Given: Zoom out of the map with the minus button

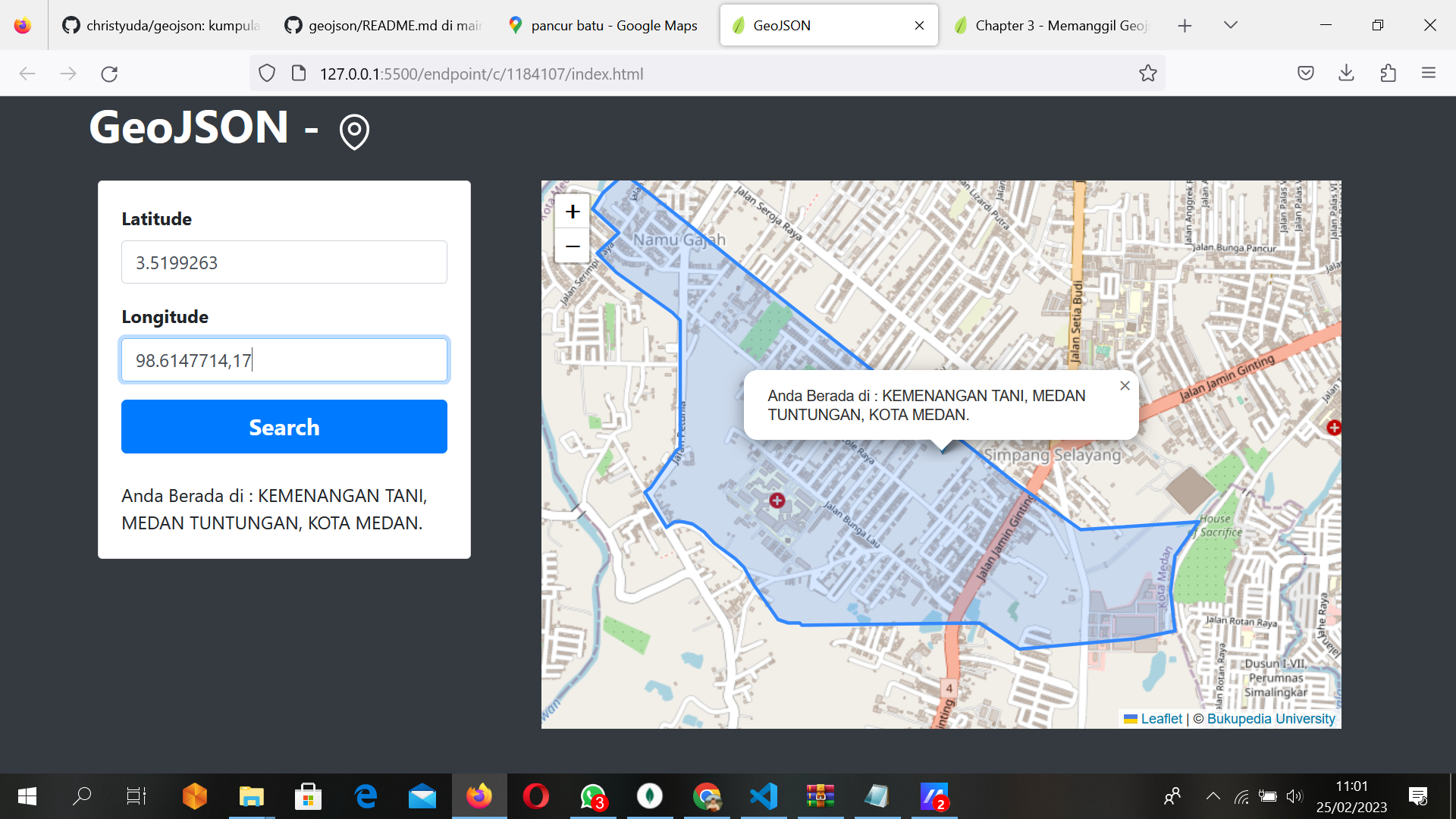Looking at the screenshot, I should [x=572, y=246].
